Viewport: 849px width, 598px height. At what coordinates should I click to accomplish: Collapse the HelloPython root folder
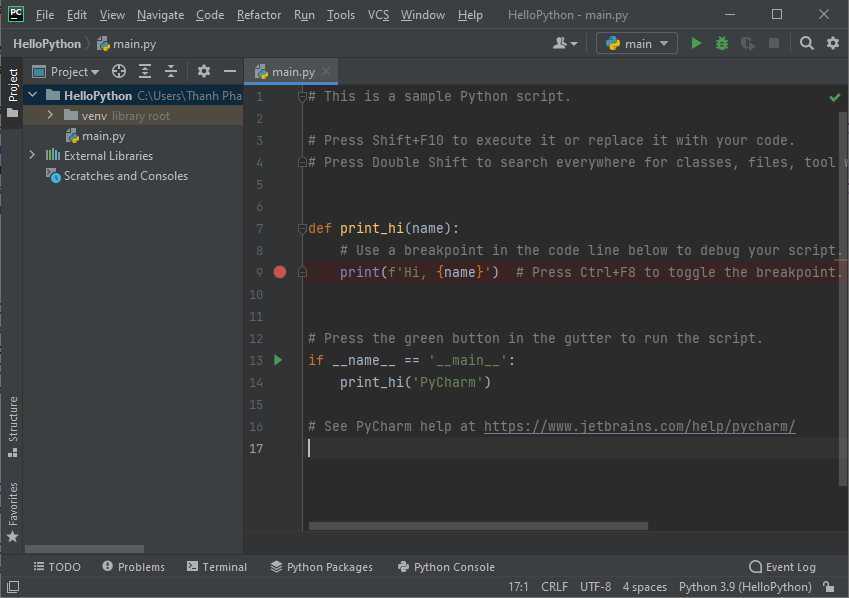tap(32, 95)
